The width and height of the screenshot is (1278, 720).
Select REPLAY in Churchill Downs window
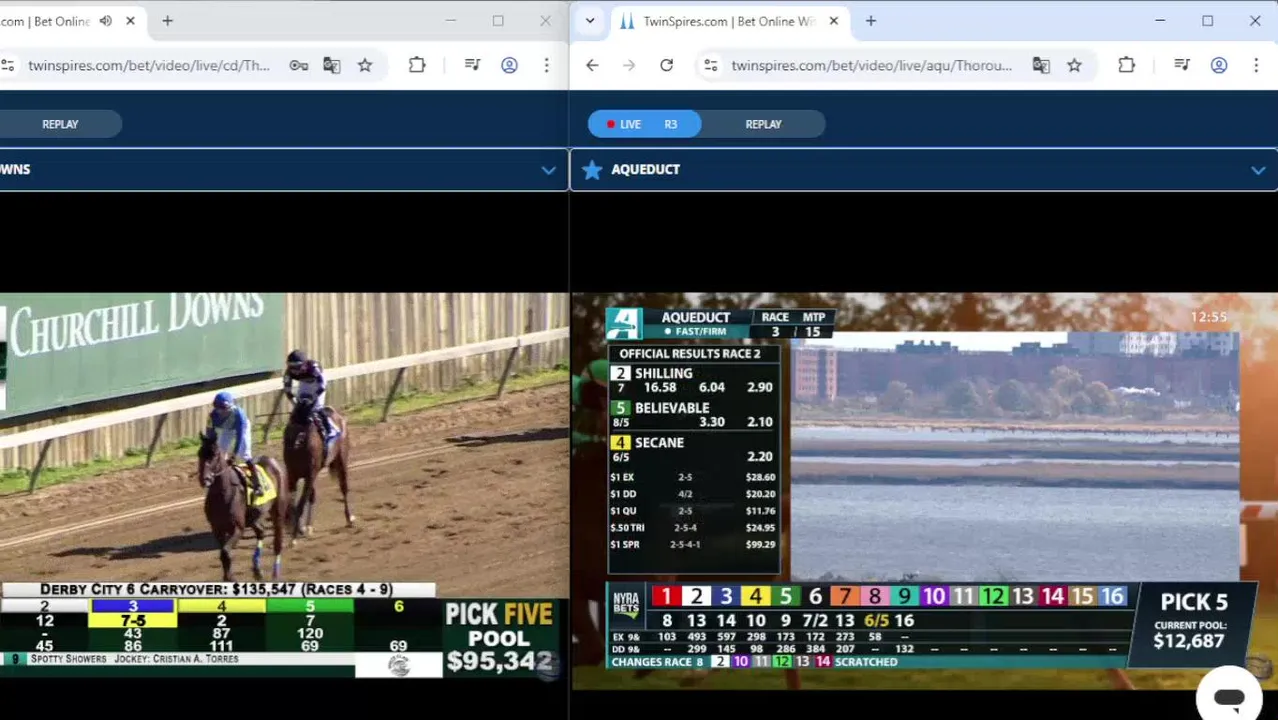(60, 124)
